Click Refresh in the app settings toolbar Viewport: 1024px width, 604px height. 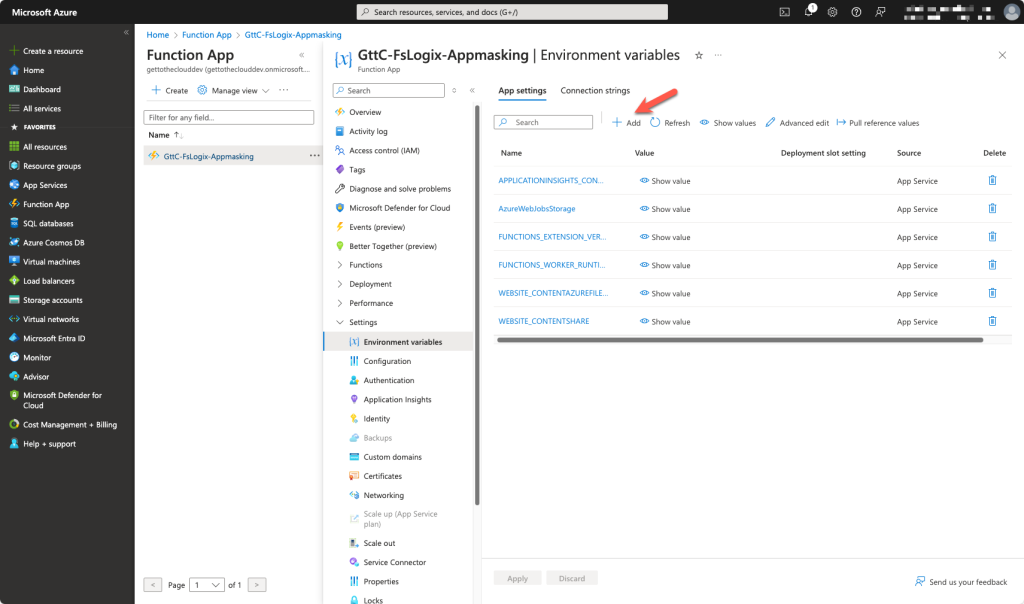click(x=670, y=123)
